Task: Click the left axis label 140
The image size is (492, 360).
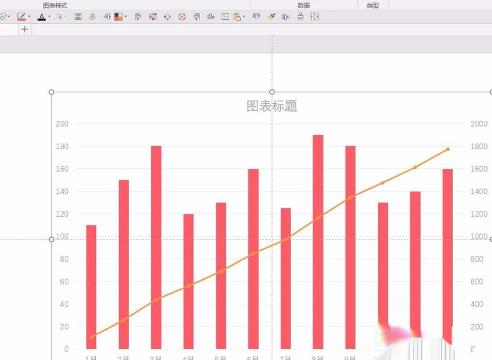Action: [62, 191]
